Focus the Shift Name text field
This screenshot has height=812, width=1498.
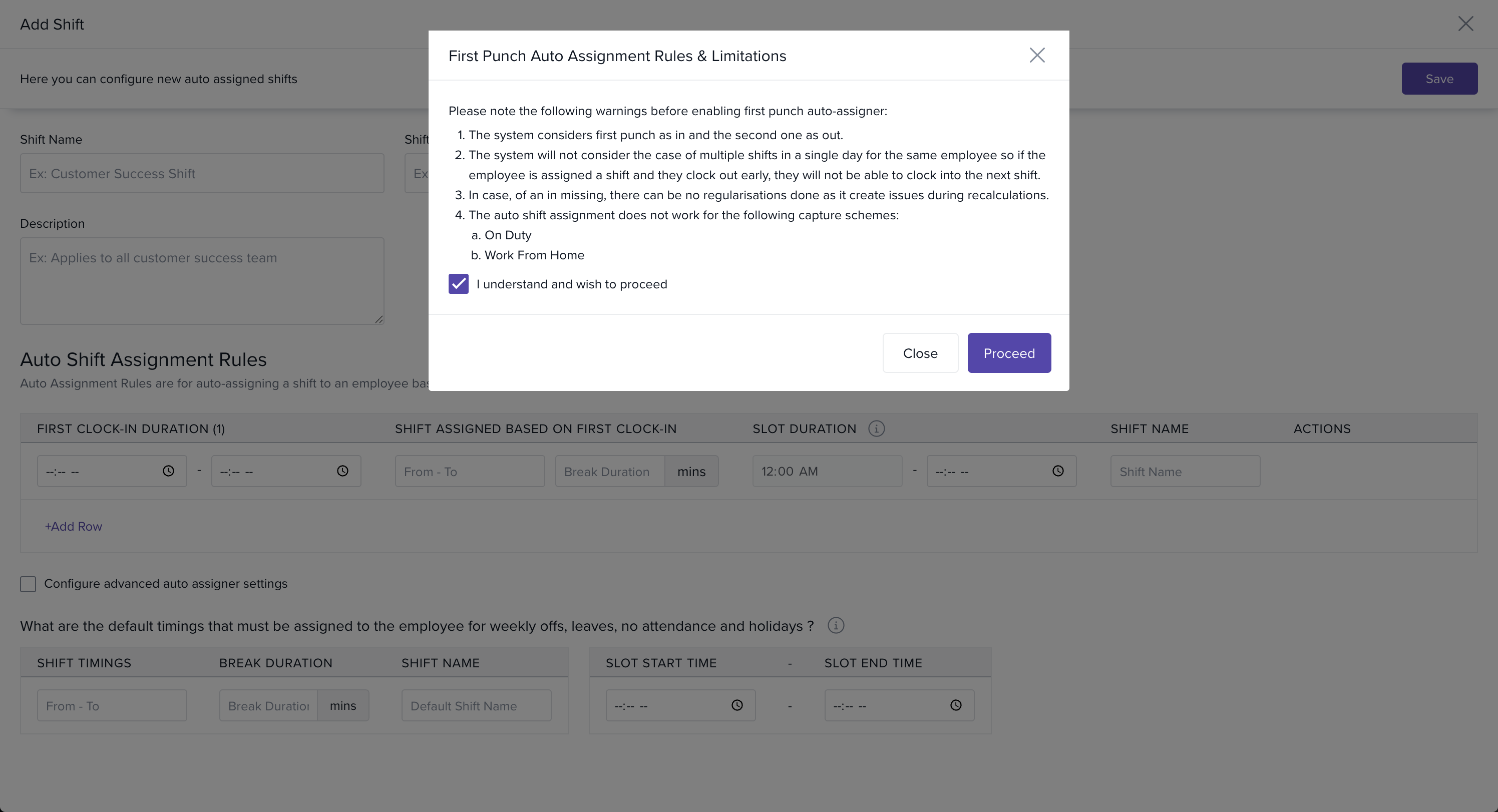[x=202, y=173]
